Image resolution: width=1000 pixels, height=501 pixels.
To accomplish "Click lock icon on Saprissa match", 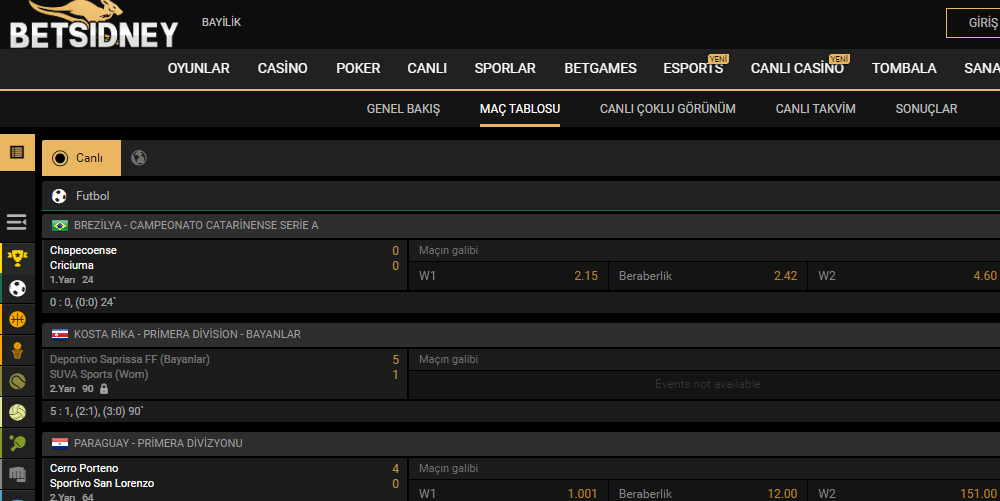I will click(x=104, y=388).
